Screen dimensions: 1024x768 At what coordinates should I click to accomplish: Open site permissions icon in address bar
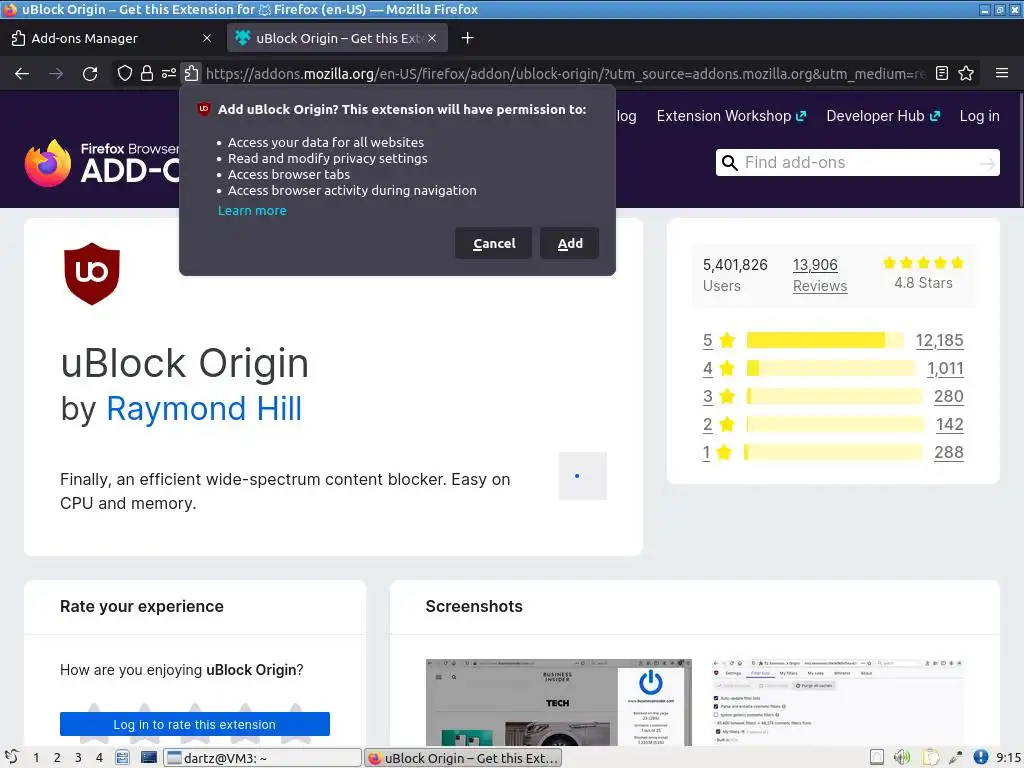[x=168, y=73]
